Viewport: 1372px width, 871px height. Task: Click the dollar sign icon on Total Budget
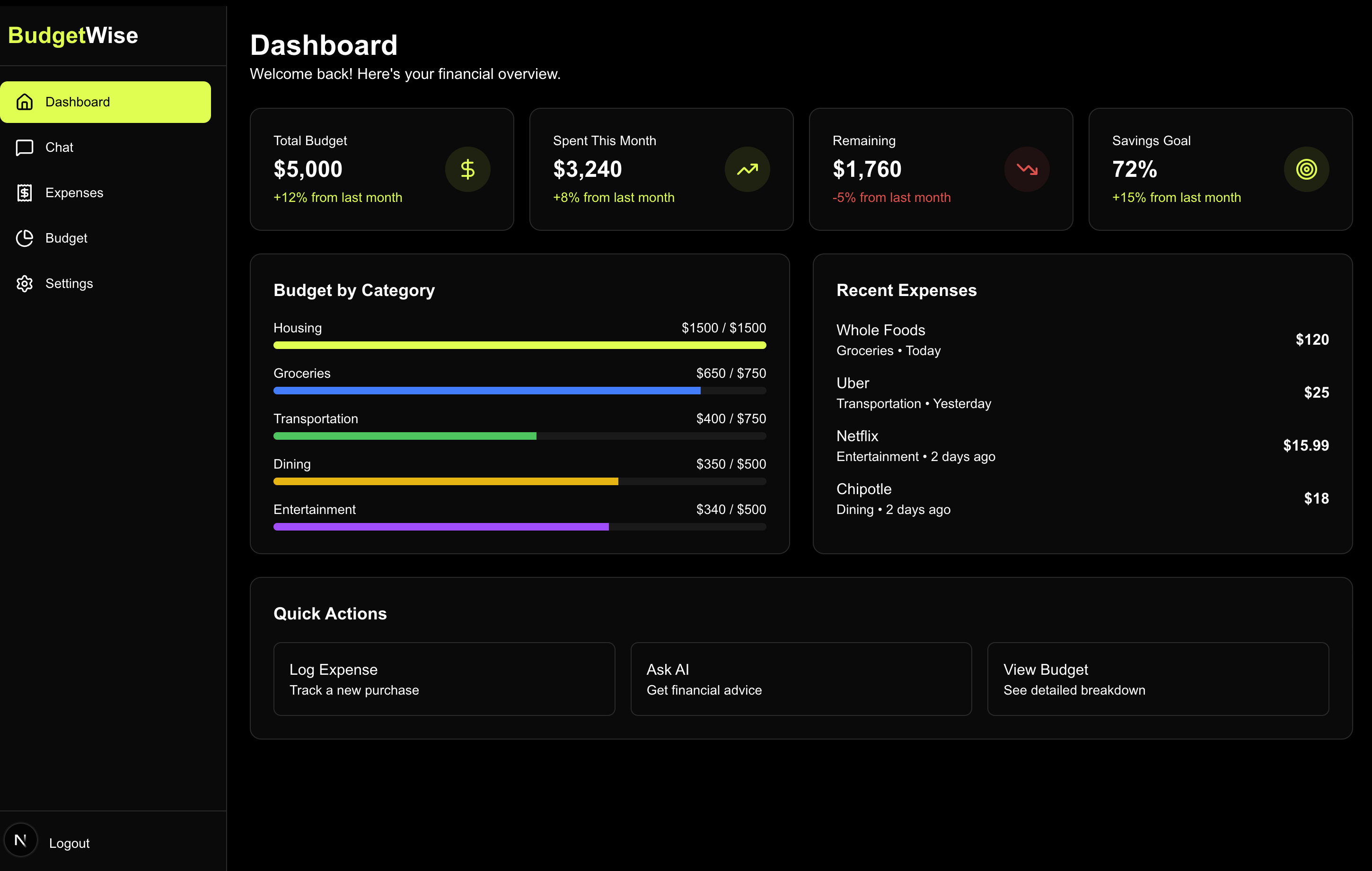467,169
